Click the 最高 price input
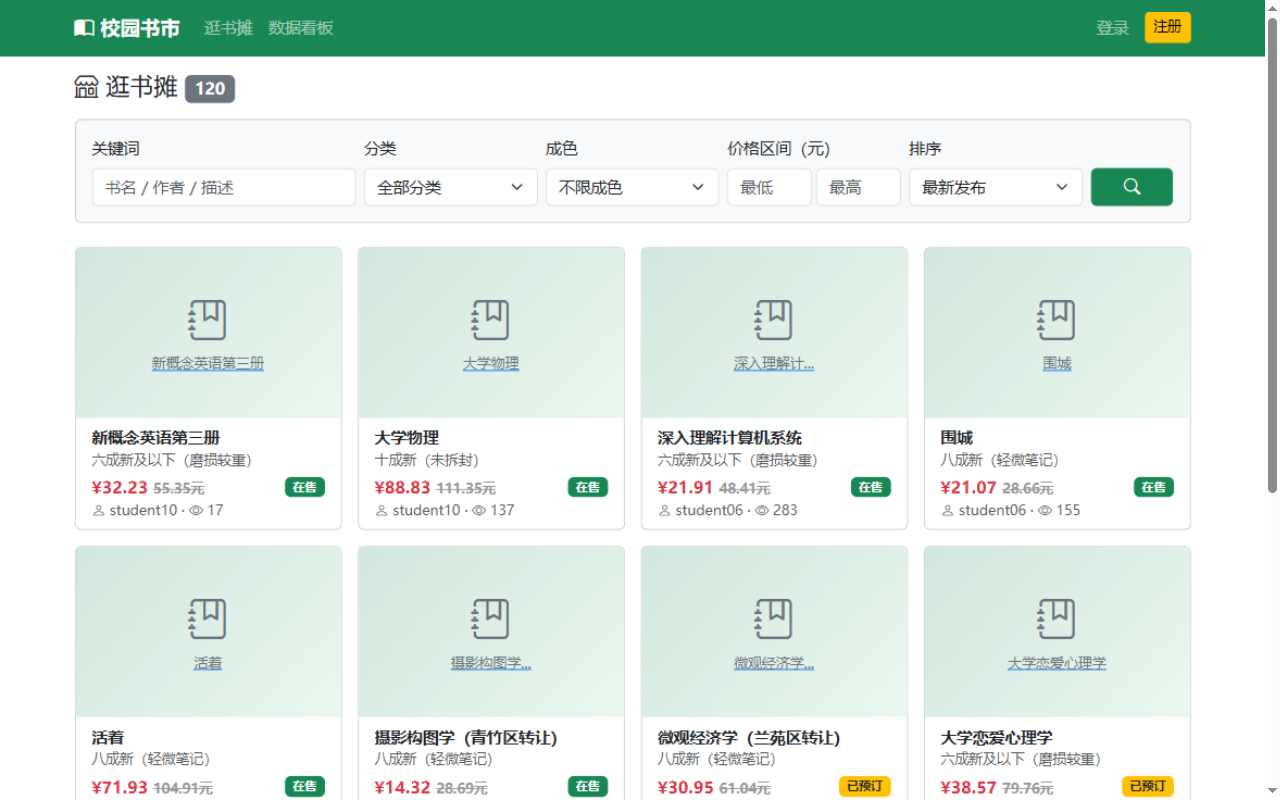The height and width of the screenshot is (800, 1280). [858, 187]
